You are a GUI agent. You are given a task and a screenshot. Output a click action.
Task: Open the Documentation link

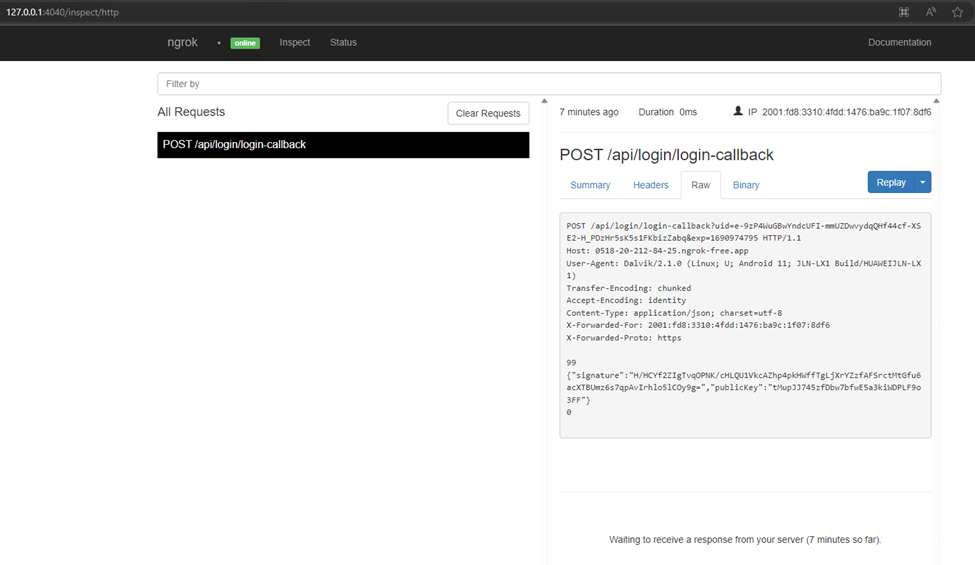(900, 42)
